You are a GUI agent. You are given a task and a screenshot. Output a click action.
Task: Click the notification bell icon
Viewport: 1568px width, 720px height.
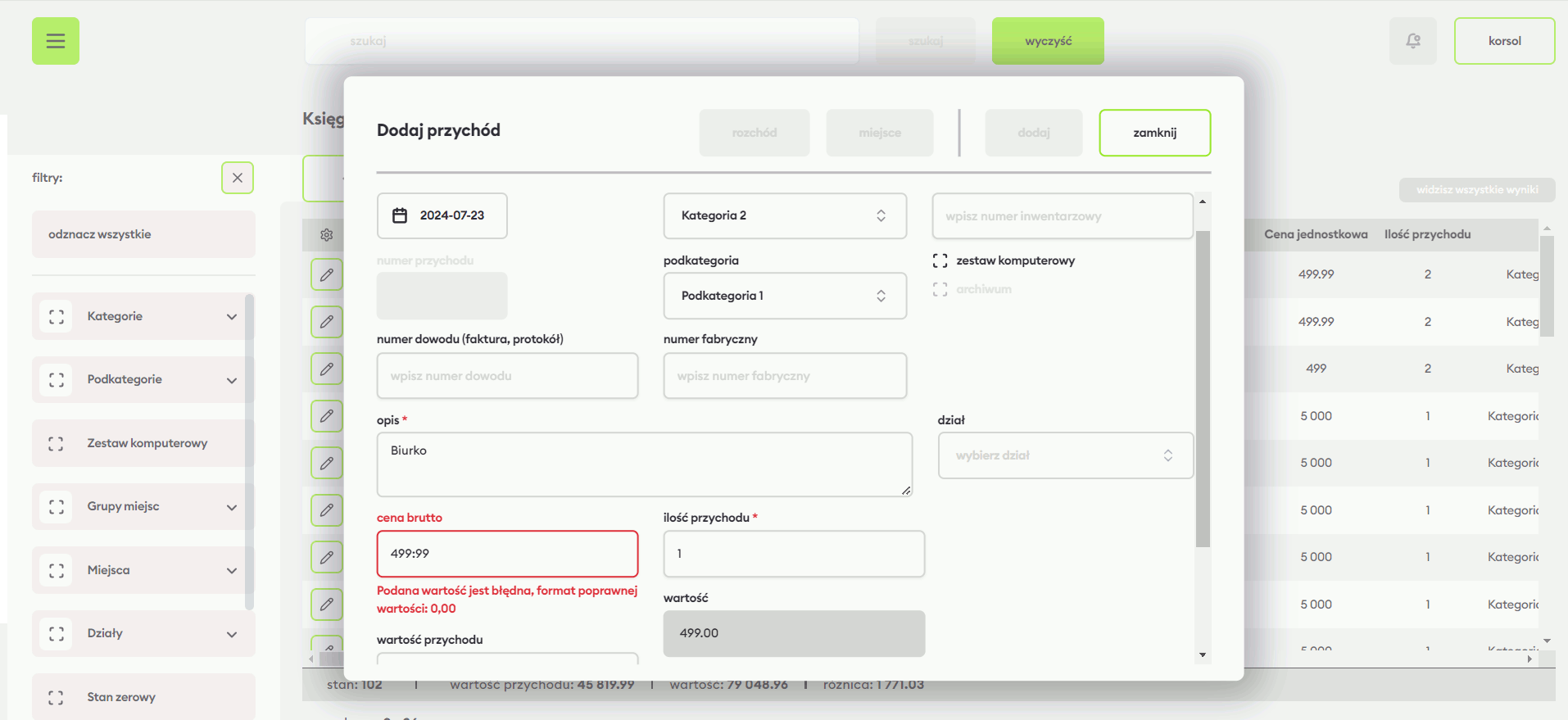pos(1412,41)
